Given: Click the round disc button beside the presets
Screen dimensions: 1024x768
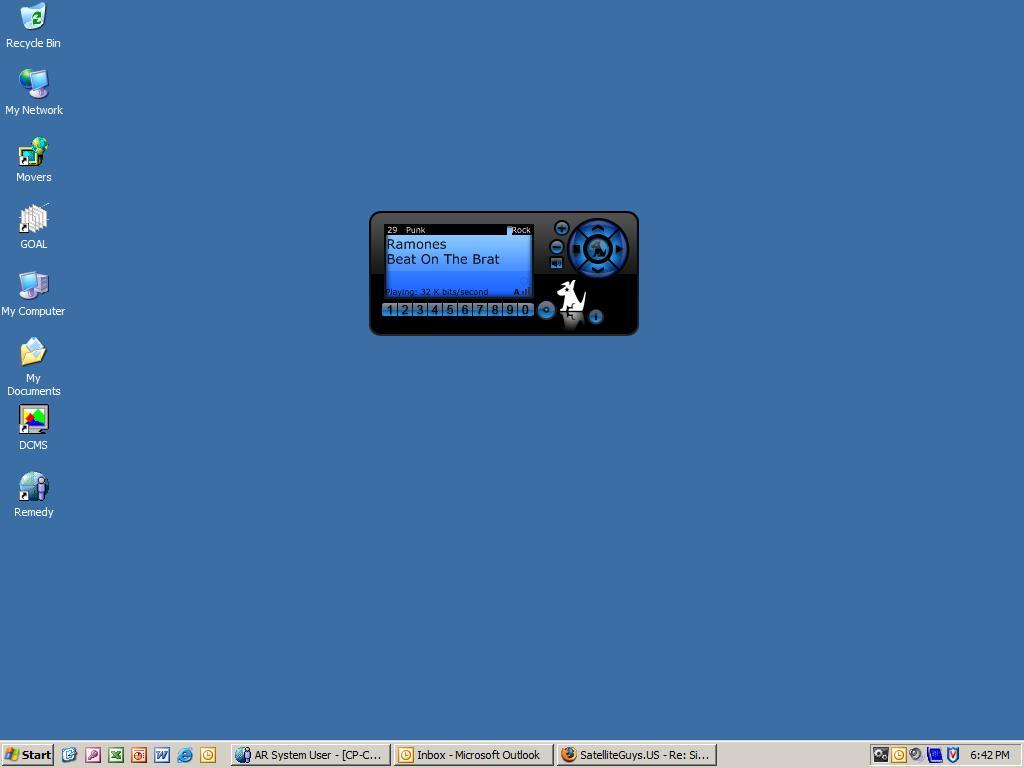Looking at the screenshot, I should pos(546,310).
